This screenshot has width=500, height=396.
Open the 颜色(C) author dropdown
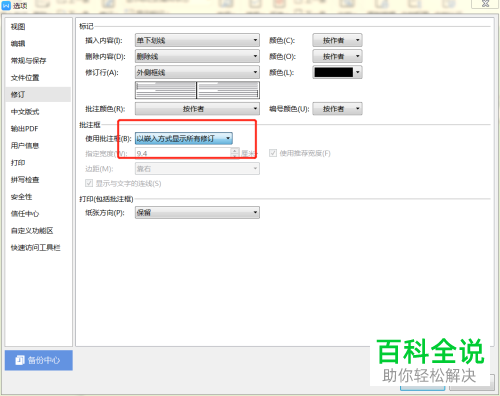(x=337, y=40)
